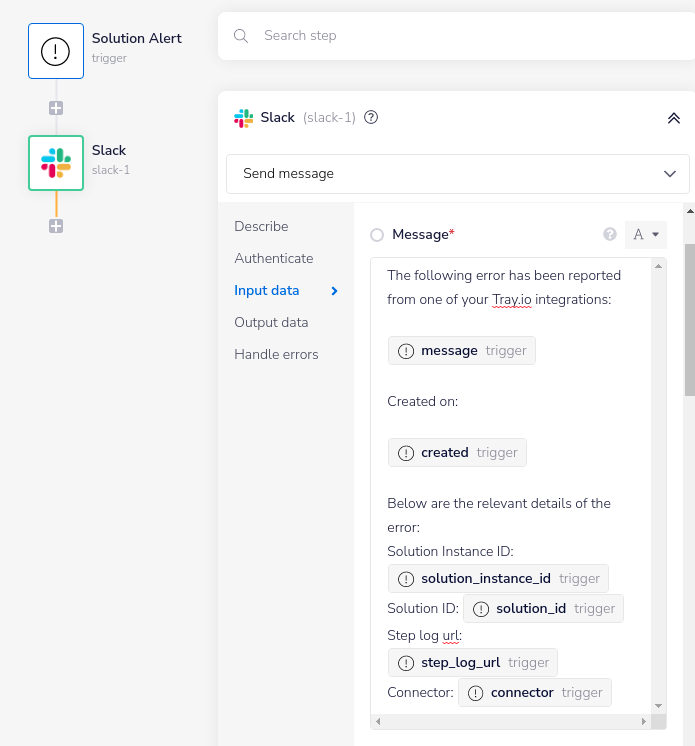Open help for the Slack connector
The width and height of the screenshot is (695, 746).
[371, 117]
